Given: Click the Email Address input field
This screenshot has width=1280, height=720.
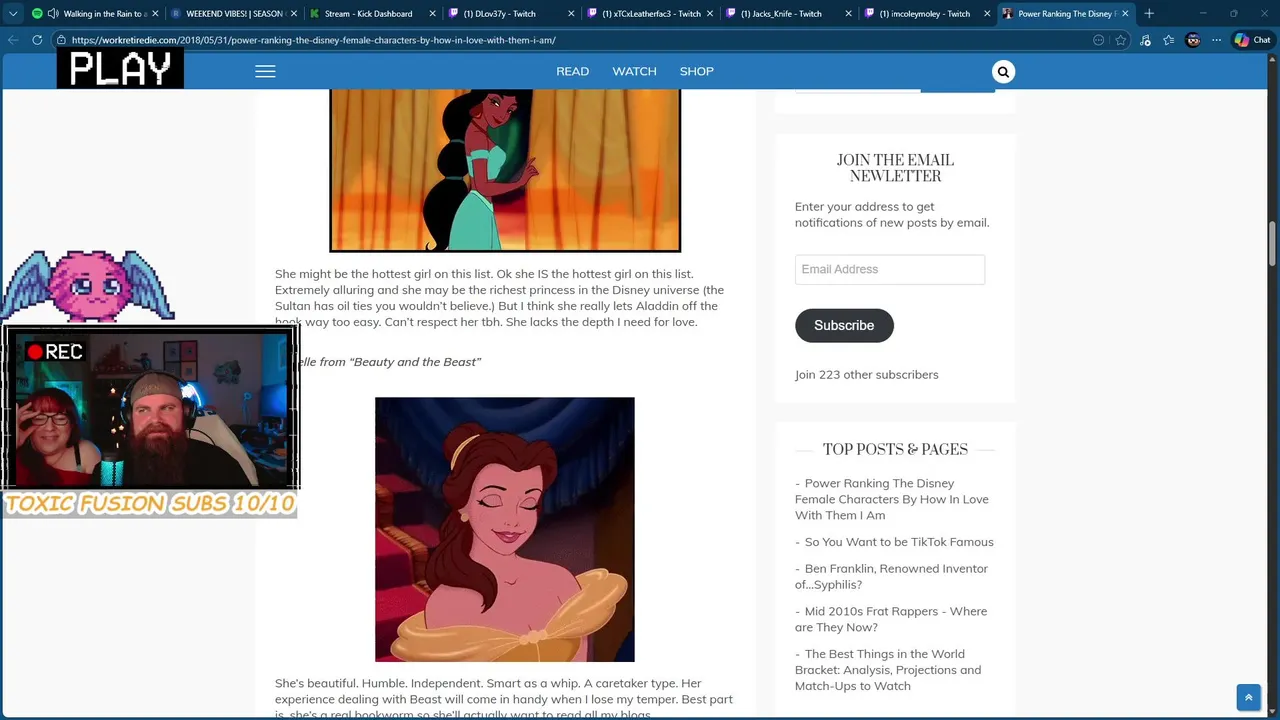Looking at the screenshot, I should tap(890, 269).
